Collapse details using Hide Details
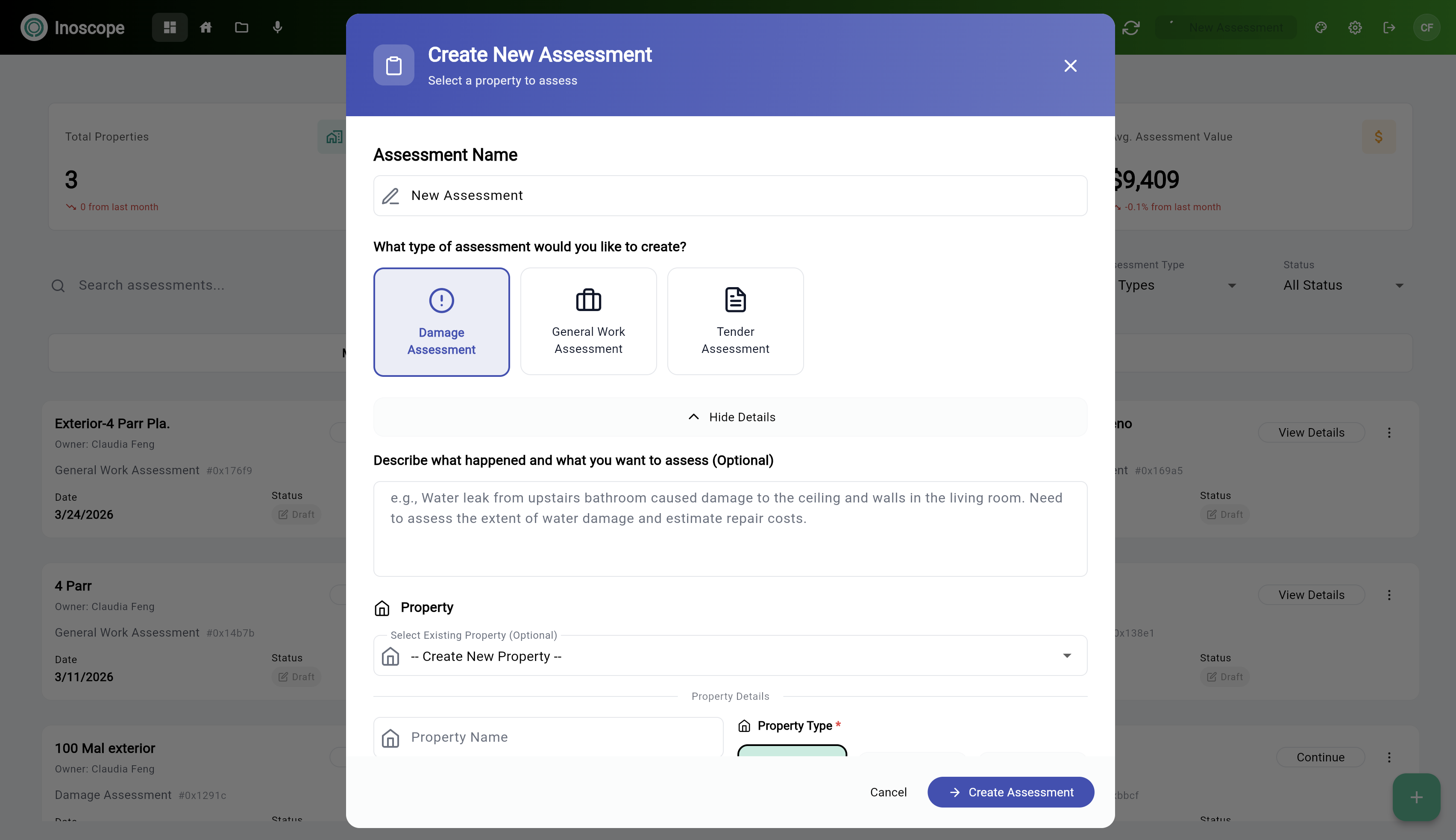This screenshot has width=1456, height=840. click(730, 417)
